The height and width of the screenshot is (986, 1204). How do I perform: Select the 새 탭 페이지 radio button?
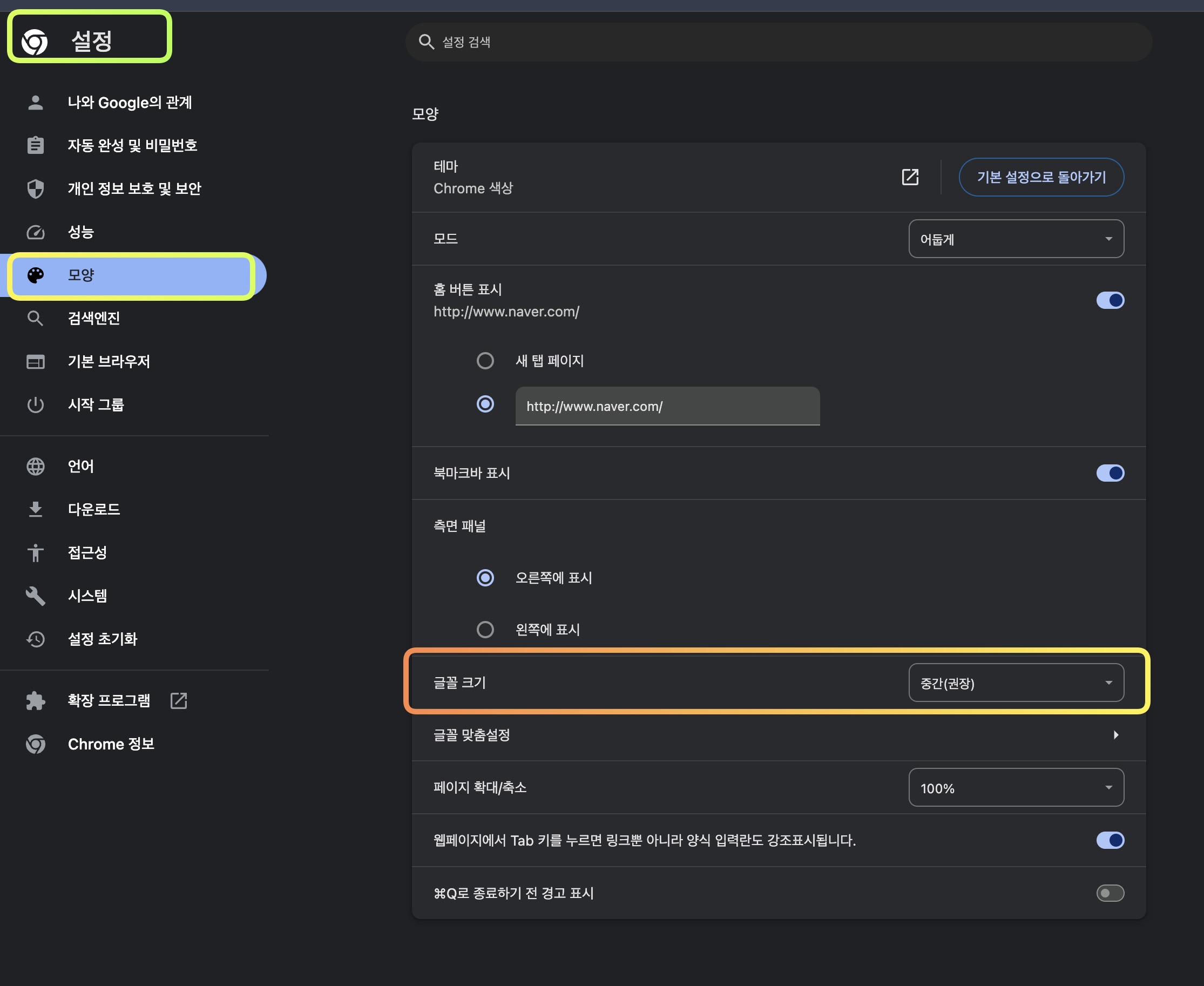[x=485, y=361]
